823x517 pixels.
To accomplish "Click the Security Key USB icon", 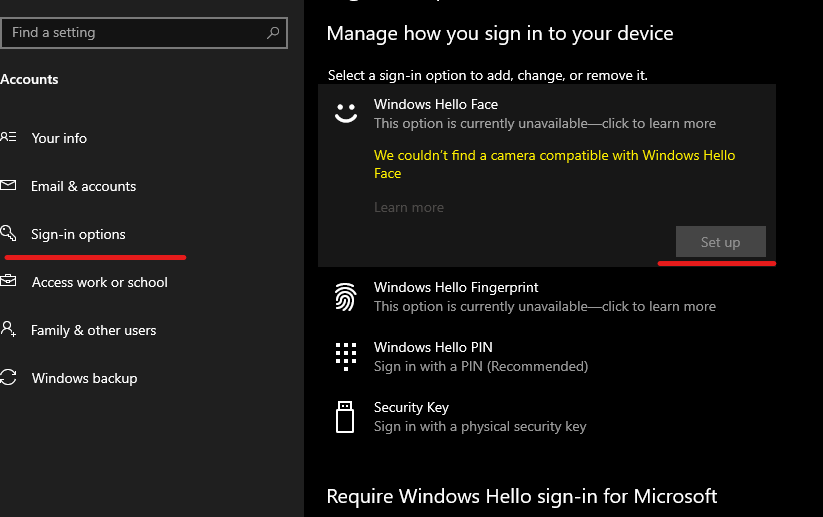I will 346,416.
